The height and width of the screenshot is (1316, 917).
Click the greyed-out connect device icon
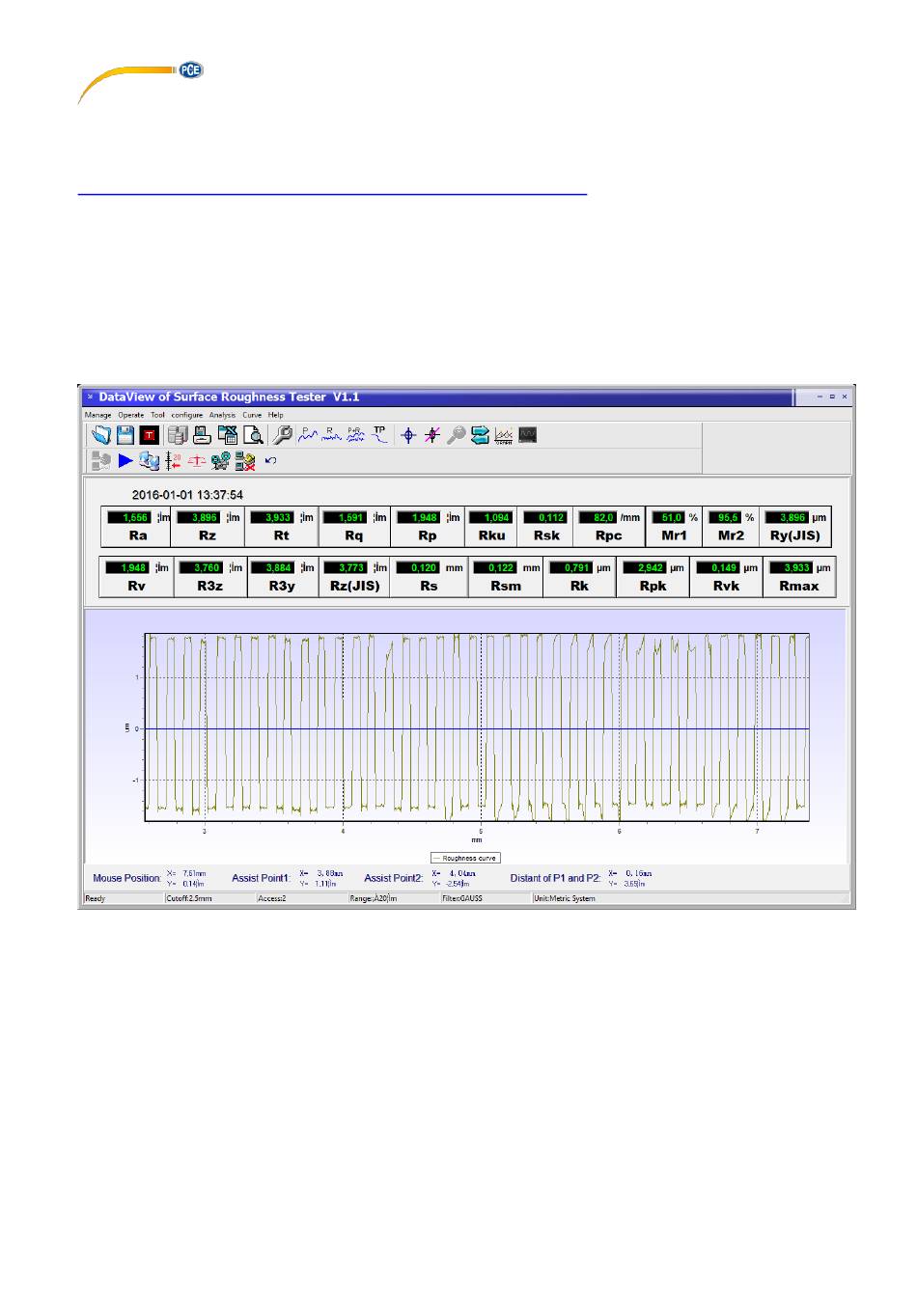coord(101,461)
